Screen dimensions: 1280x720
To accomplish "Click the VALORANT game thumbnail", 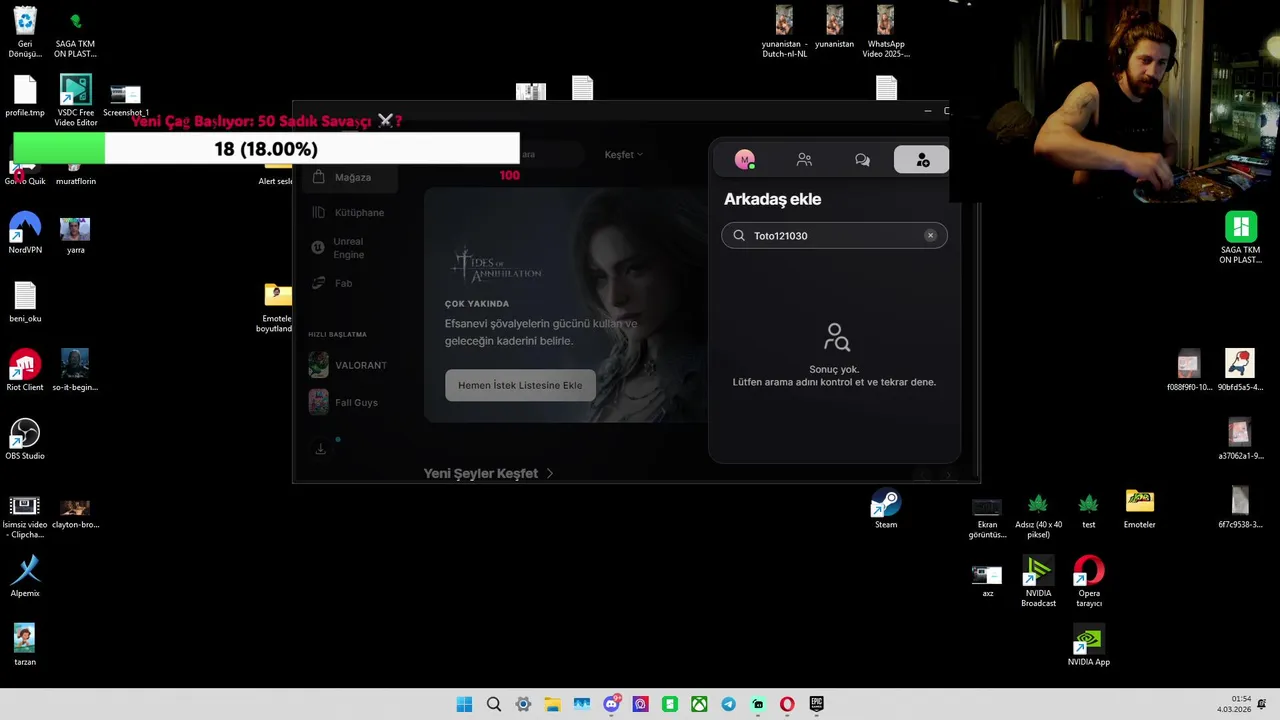I will (318, 365).
